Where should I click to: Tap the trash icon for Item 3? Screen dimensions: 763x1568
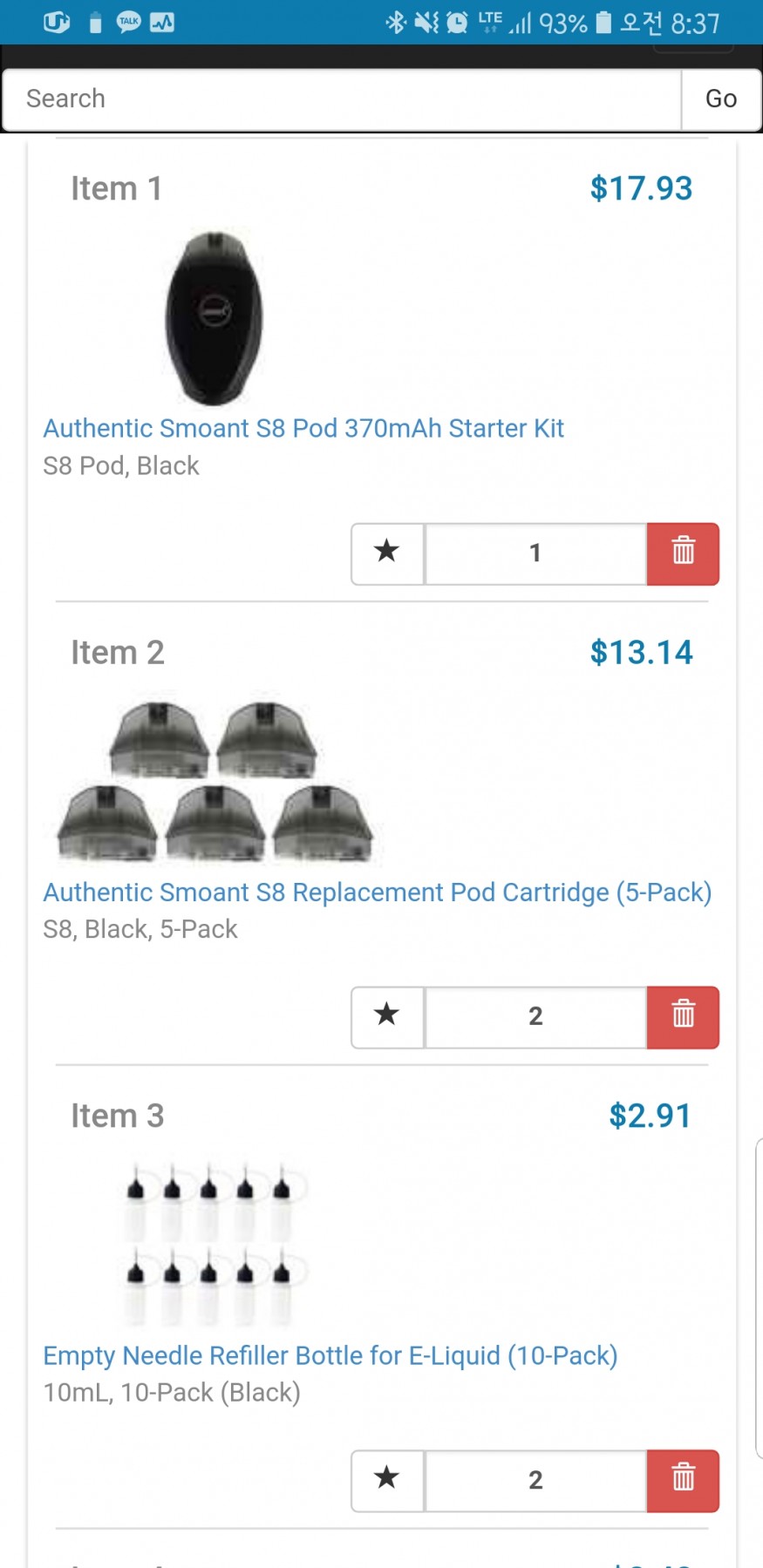coord(683,1481)
